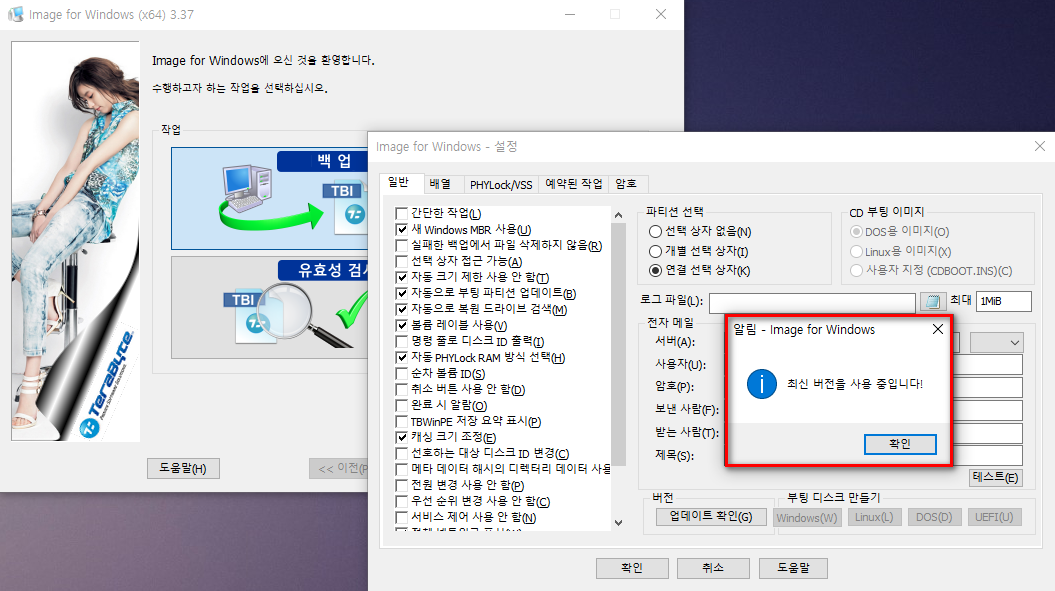Click the Image for Windows title bar icon

point(15,14)
